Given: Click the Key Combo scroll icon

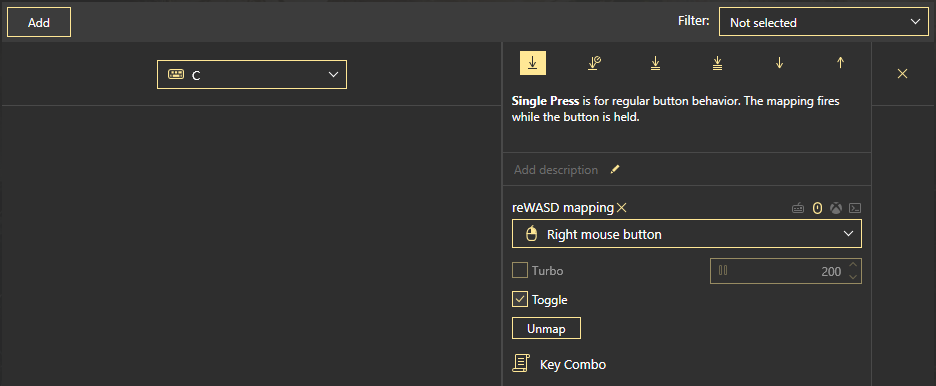Looking at the screenshot, I should pyautogui.click(x=521, y=364).
